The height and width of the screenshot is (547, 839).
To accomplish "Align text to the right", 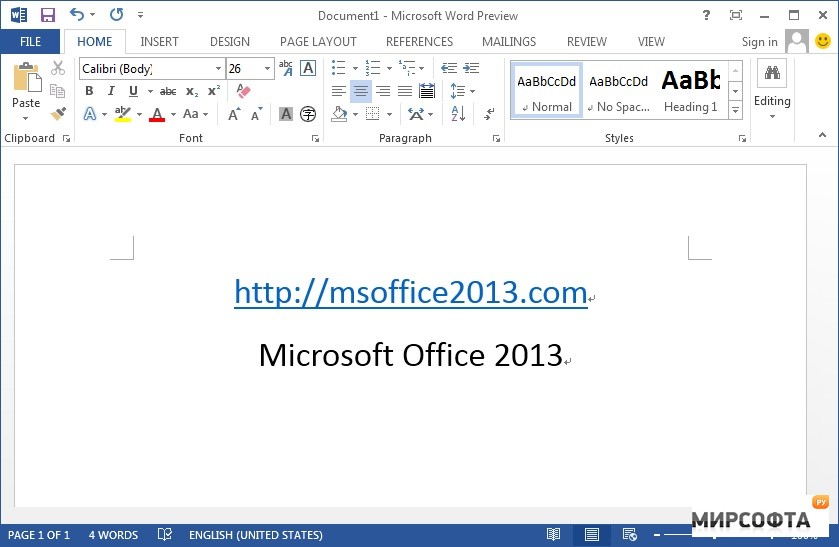I will pos(383,91).
